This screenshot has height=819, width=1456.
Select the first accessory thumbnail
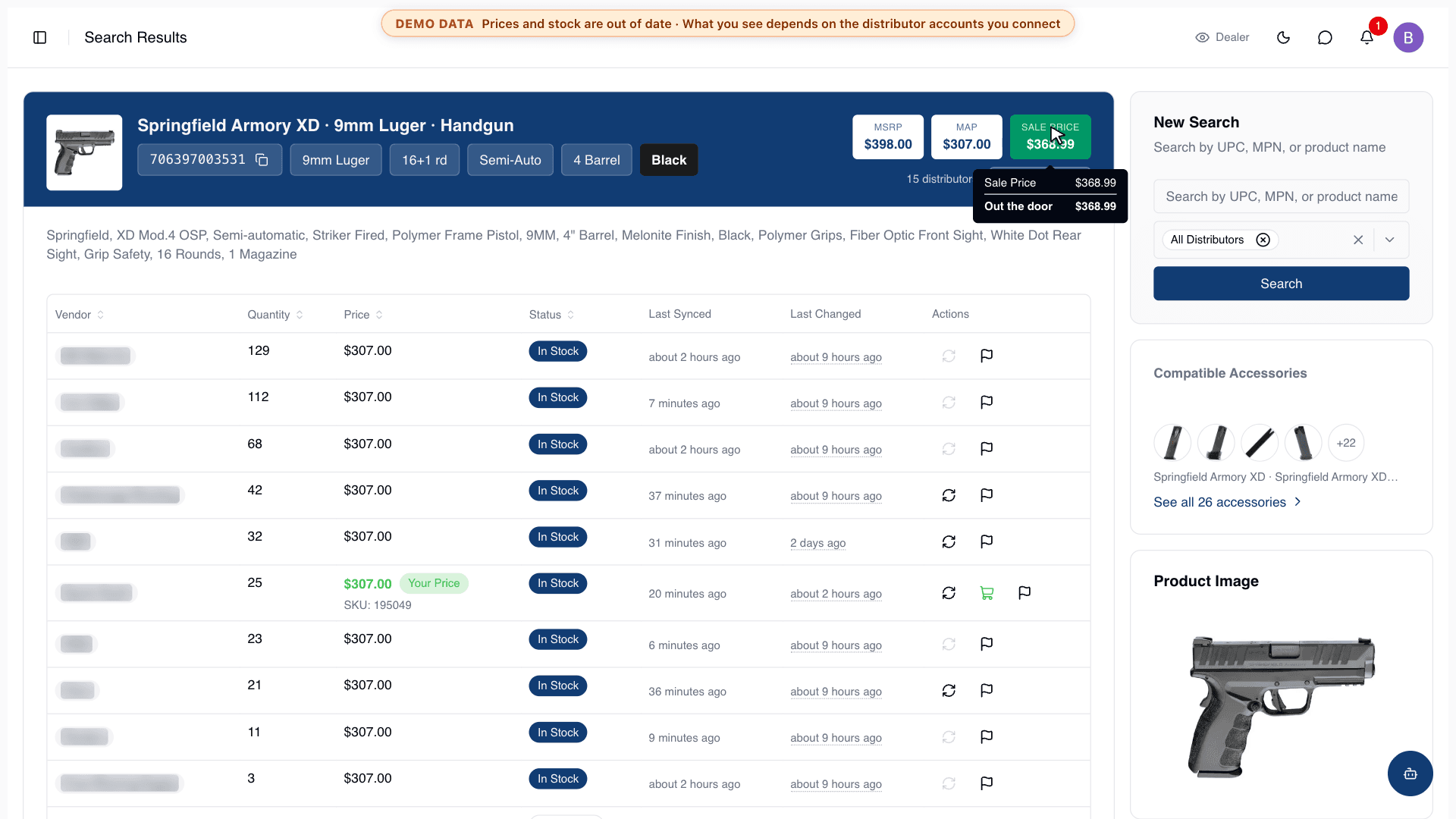tap(1172, 443)
